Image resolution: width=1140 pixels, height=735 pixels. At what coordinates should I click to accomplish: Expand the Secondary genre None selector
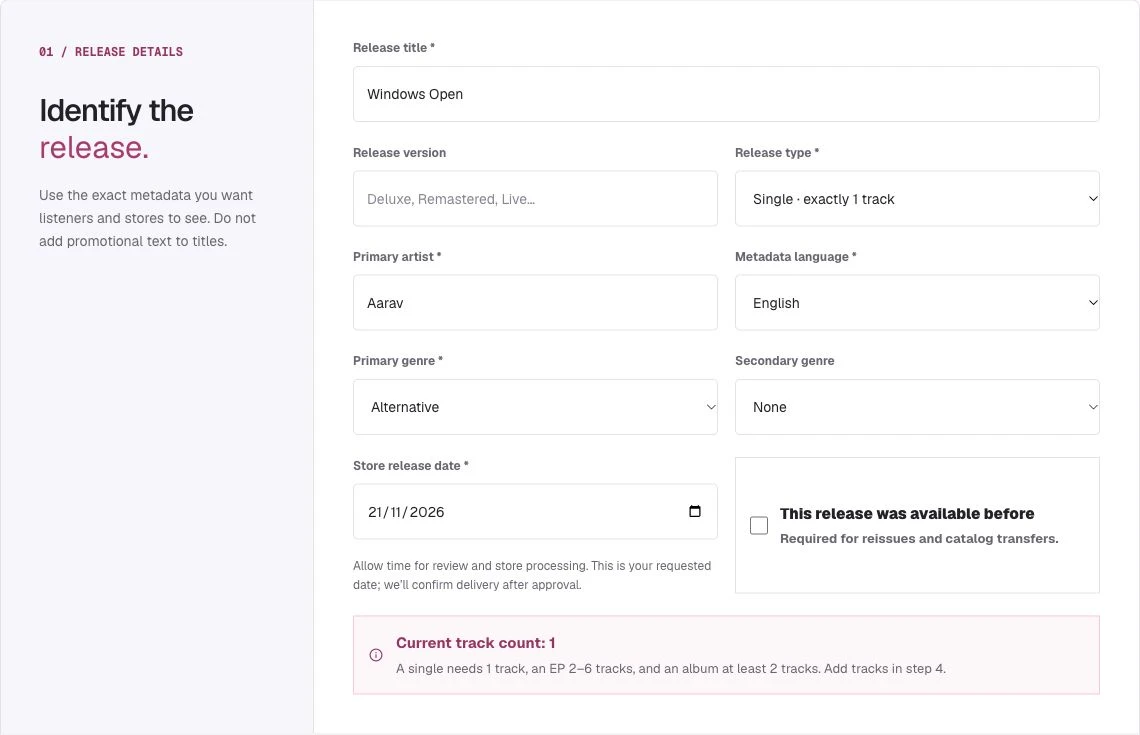pyautogui.click(x=917, y=407)
